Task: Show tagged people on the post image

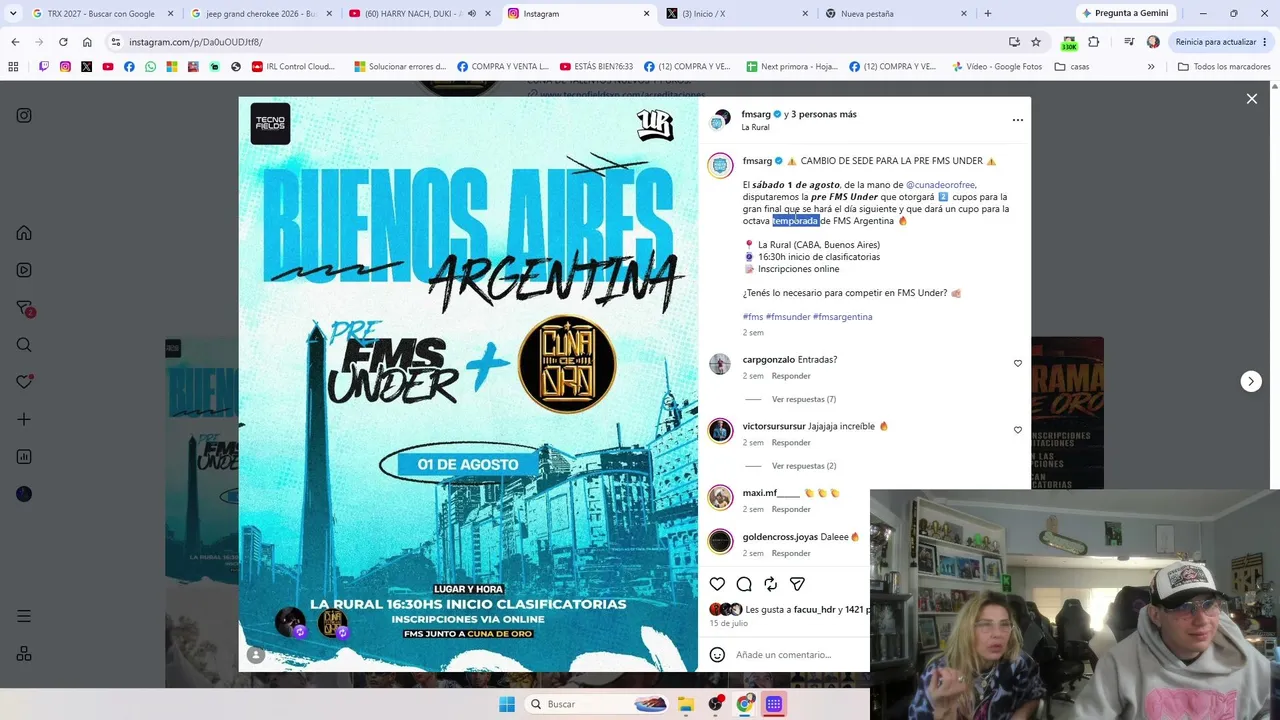Action: (x=256, y=655)
